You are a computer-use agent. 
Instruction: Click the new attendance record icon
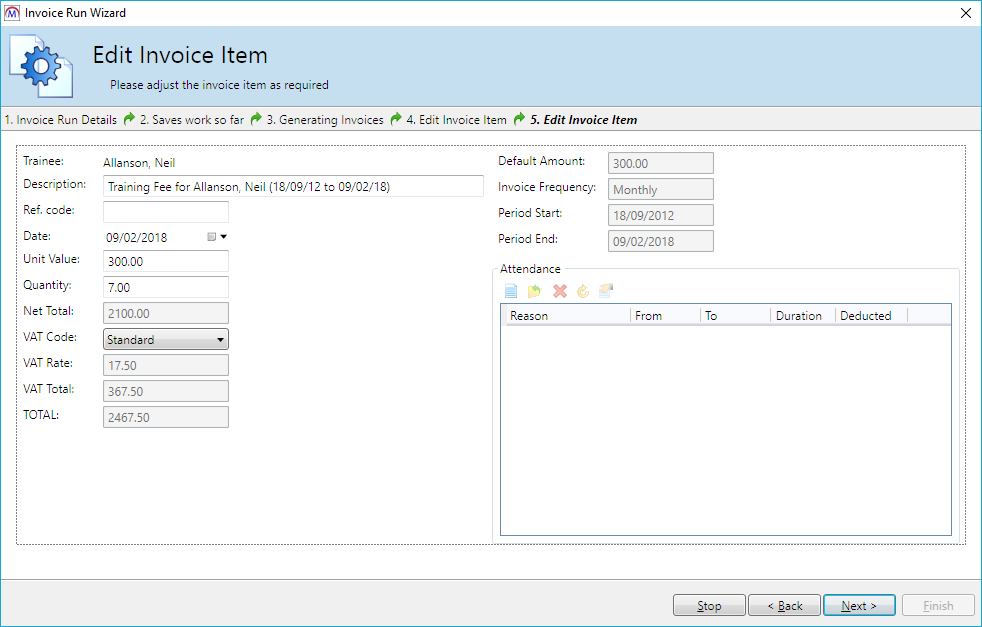(x=511, y=291)
